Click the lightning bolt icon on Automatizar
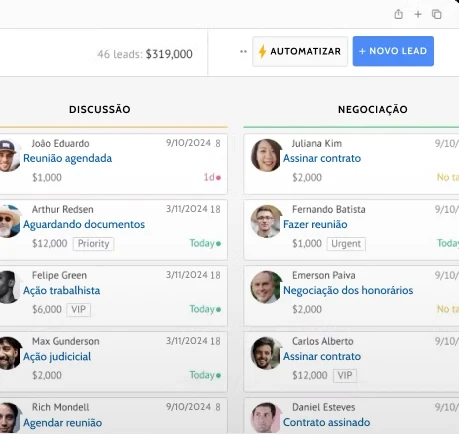Viewport: 459px width, 434px height. pyautogui.click(x=262, y=51)
